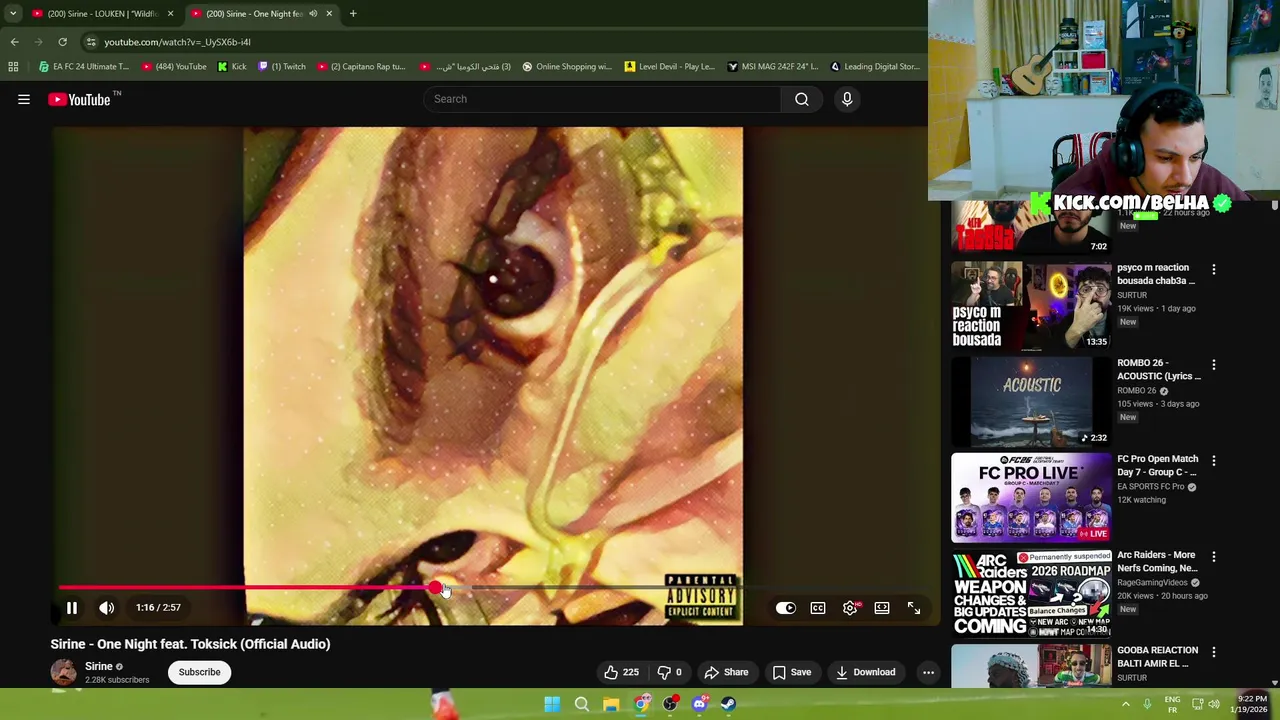Viewport: 1280px width, 720px height.
Task: Start voice search with microphone
Action: pyautogui.click(x=847, y=99)
